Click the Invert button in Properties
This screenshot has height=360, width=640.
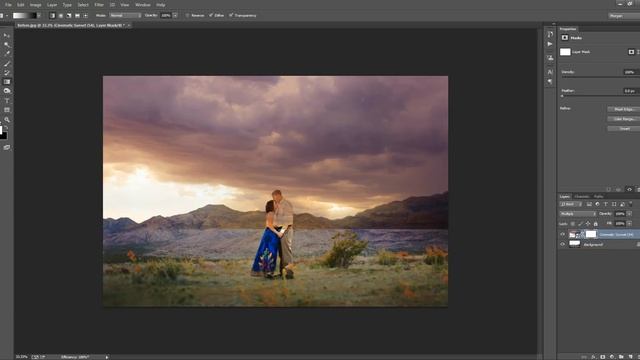tap(623, 129)
